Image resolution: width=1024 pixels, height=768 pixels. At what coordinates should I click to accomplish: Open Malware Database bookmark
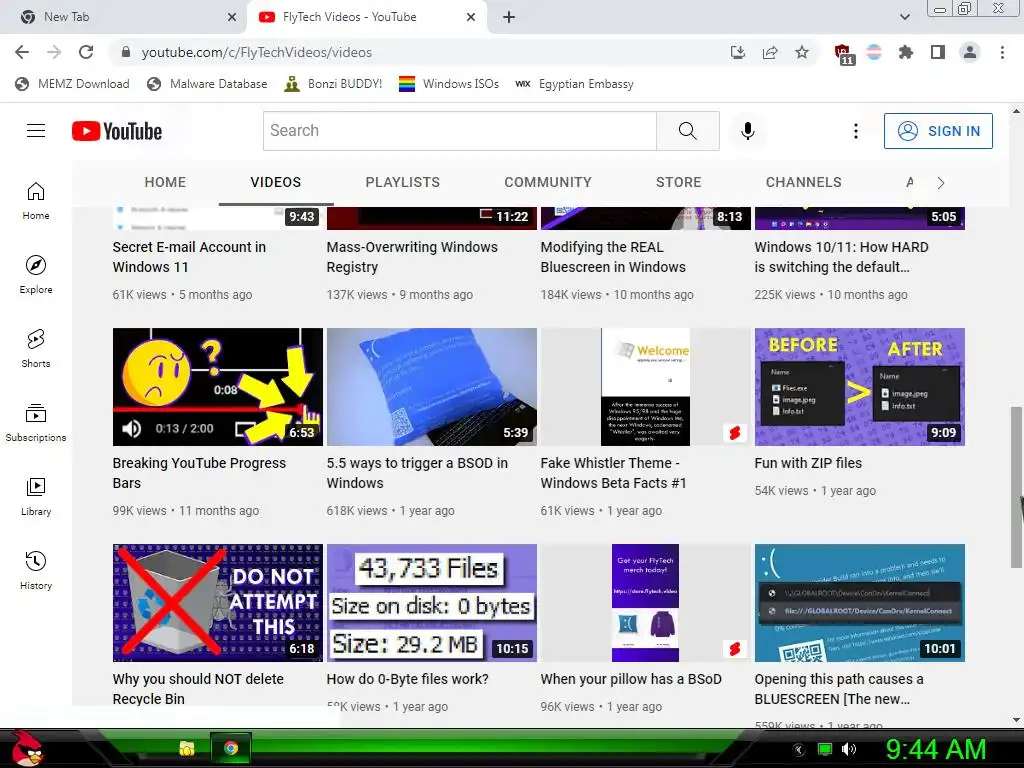tap(208, 84)
